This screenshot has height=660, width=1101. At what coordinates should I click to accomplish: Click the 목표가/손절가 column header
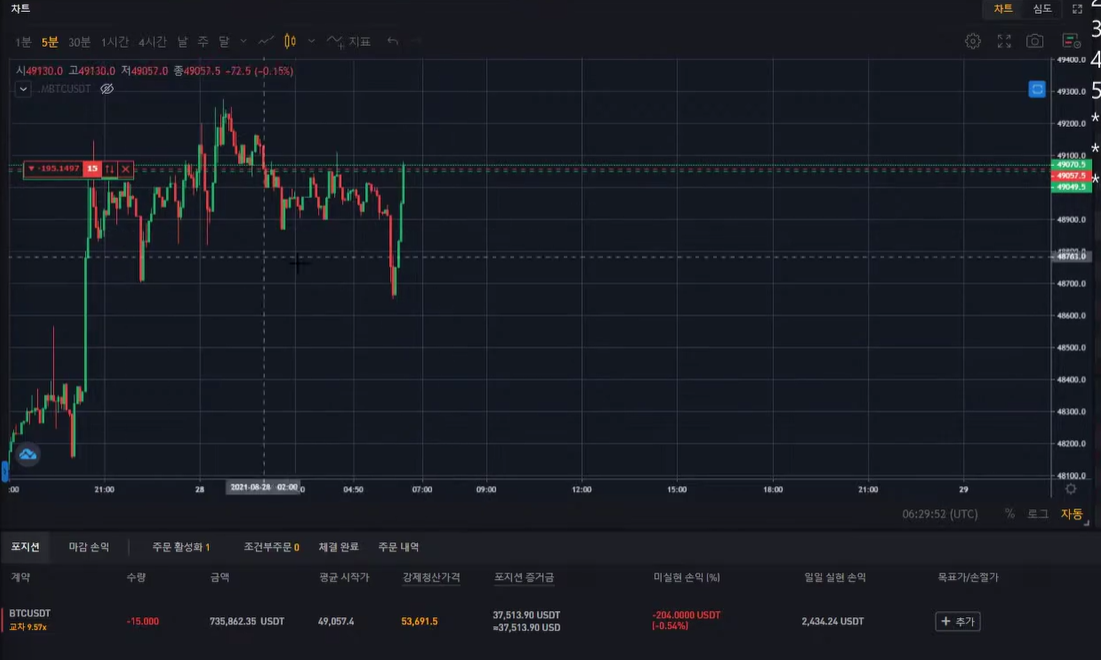(x=968, y=577)
